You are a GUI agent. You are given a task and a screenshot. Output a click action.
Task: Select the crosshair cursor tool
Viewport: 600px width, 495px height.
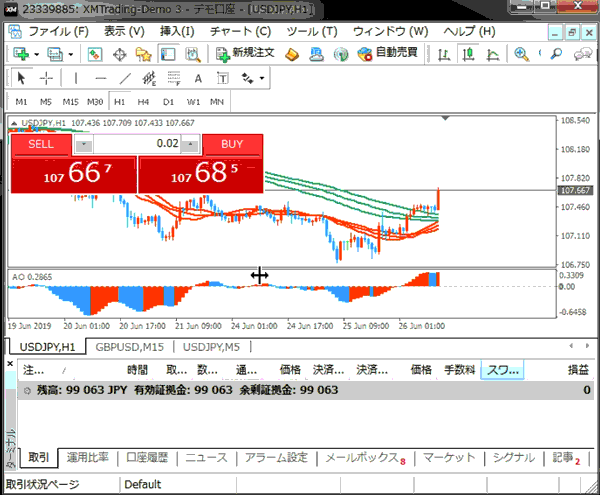pyautogui.click(x=46, y=78)
